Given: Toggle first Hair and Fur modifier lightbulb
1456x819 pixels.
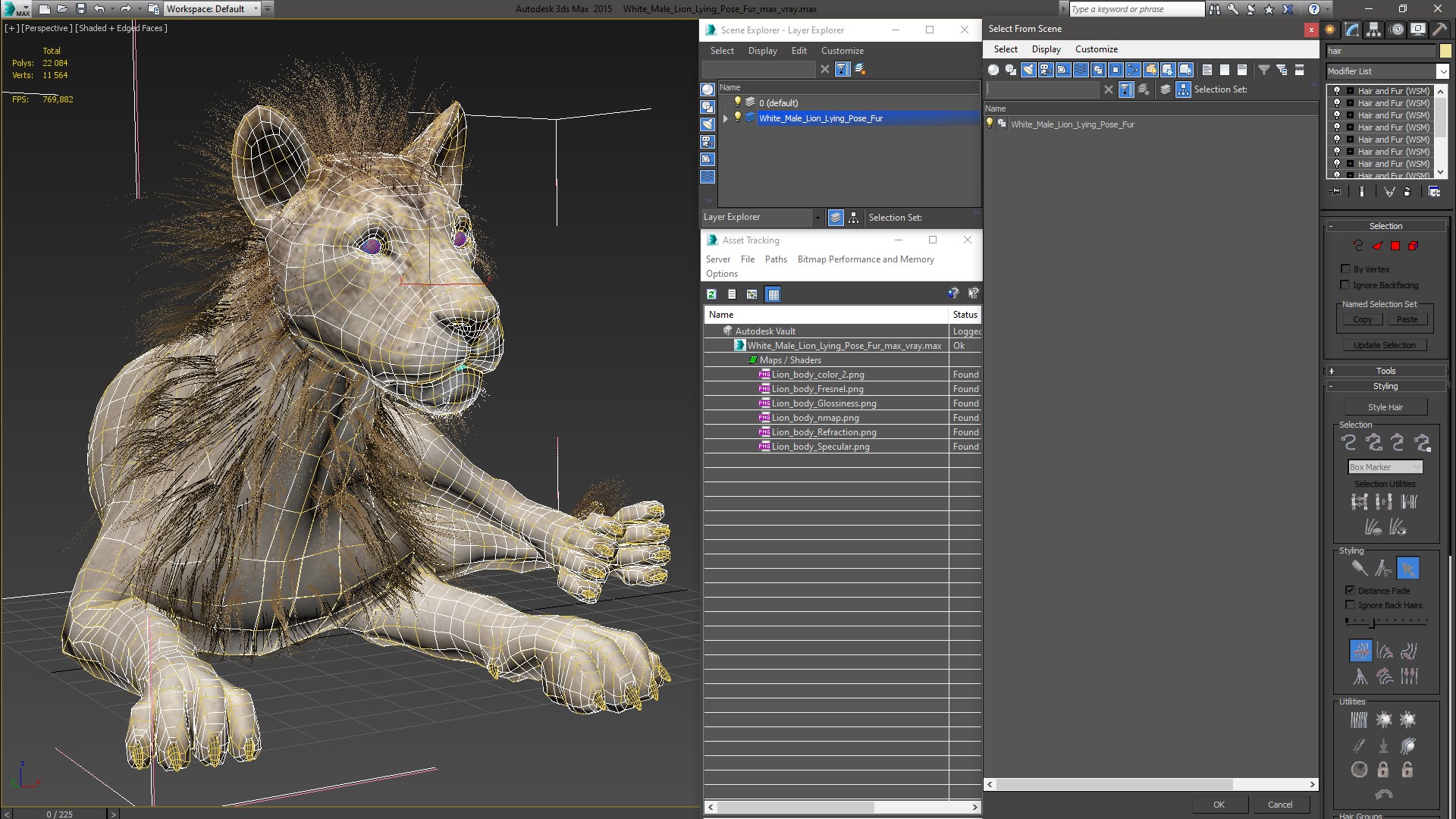Looking at the screenshot, I should pos(1337,91).
